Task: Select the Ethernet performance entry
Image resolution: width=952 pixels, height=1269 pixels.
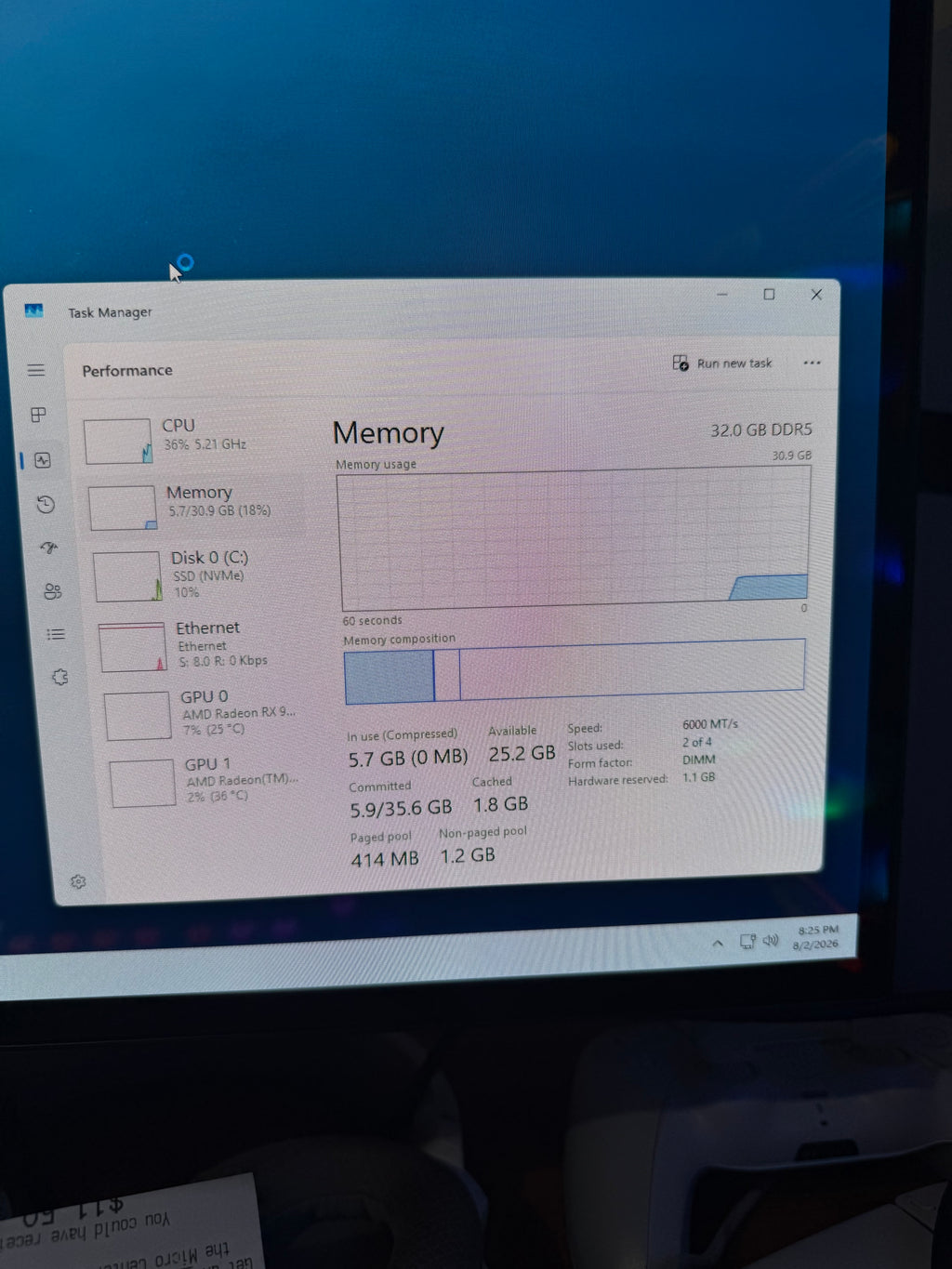Action: (x=205, y=645)
